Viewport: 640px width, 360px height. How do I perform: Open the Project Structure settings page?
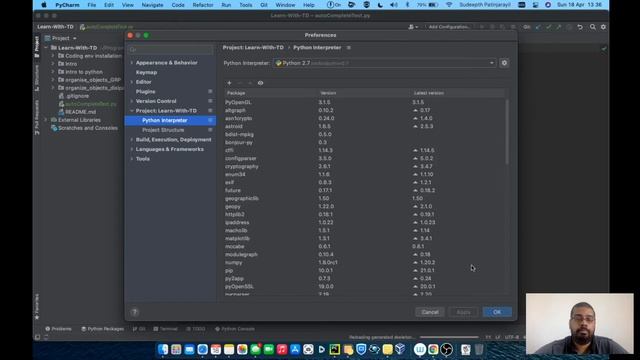click(163, 130)
